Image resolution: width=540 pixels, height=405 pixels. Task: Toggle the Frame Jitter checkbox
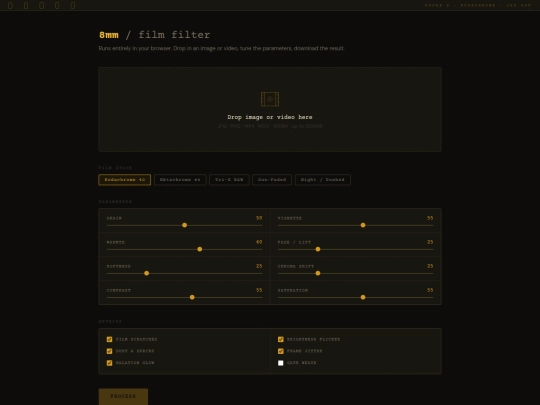point(281,351)
